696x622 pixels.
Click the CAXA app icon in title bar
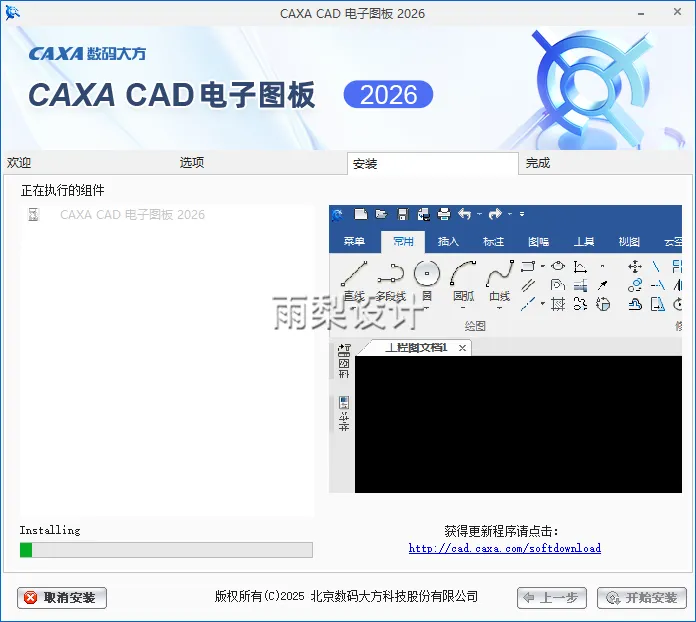pyautogui.click(x=12, y=13)
